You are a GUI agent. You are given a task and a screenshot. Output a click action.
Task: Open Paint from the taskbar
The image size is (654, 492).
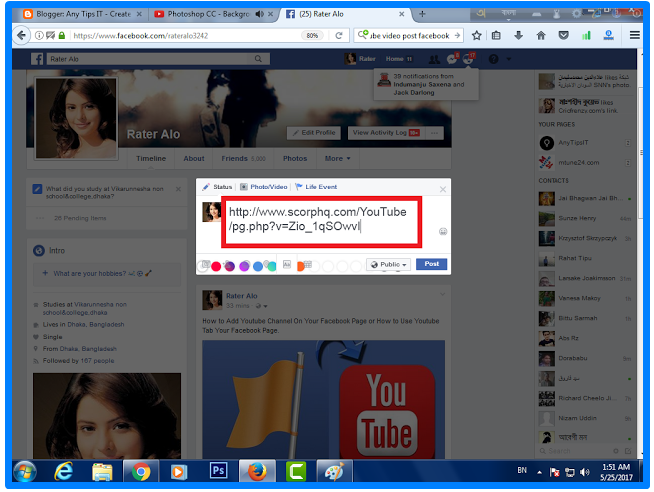pos(335,472)
